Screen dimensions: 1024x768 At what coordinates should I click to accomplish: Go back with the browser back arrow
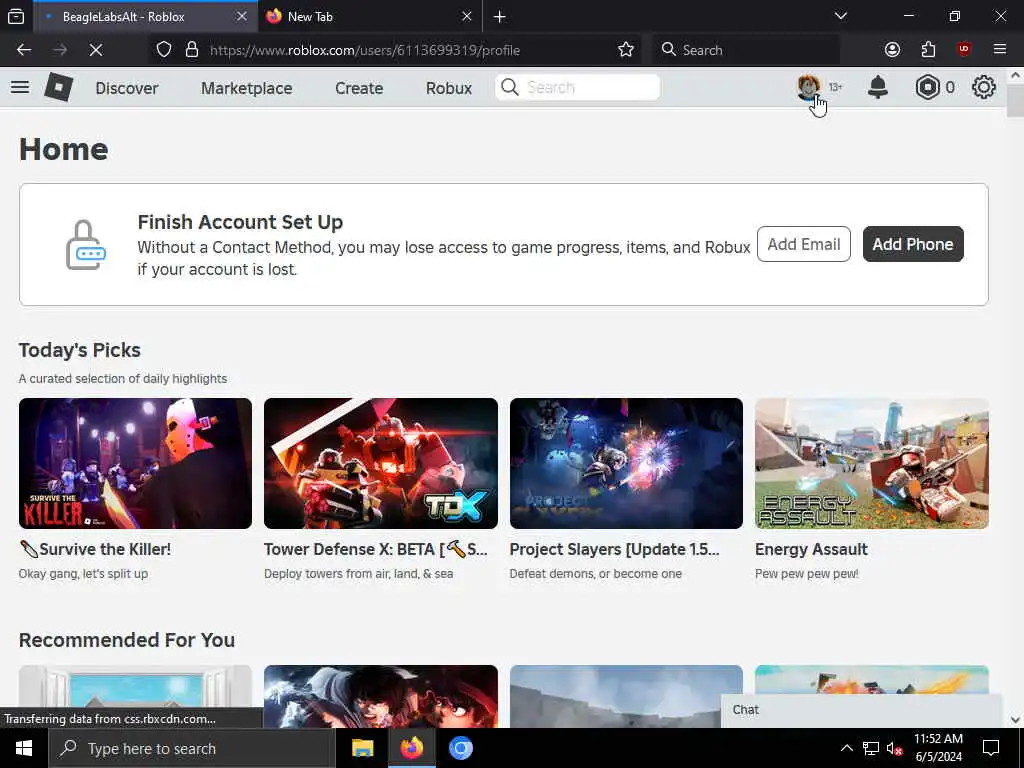tap(24, 50)
